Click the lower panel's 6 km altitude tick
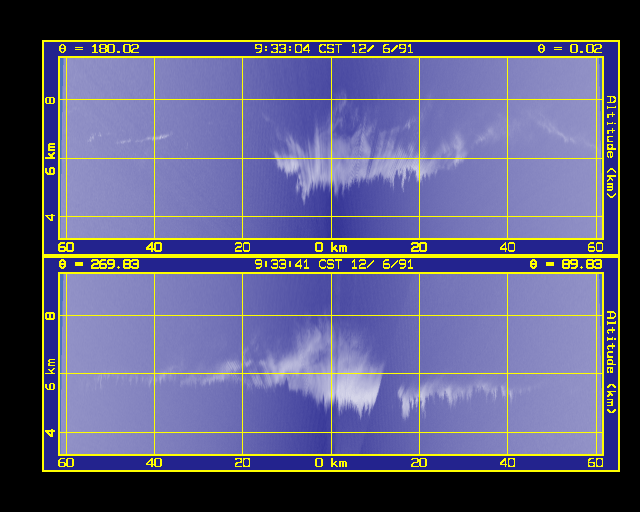The height and width of the screenshot is (512, 640). coord(50,374)
